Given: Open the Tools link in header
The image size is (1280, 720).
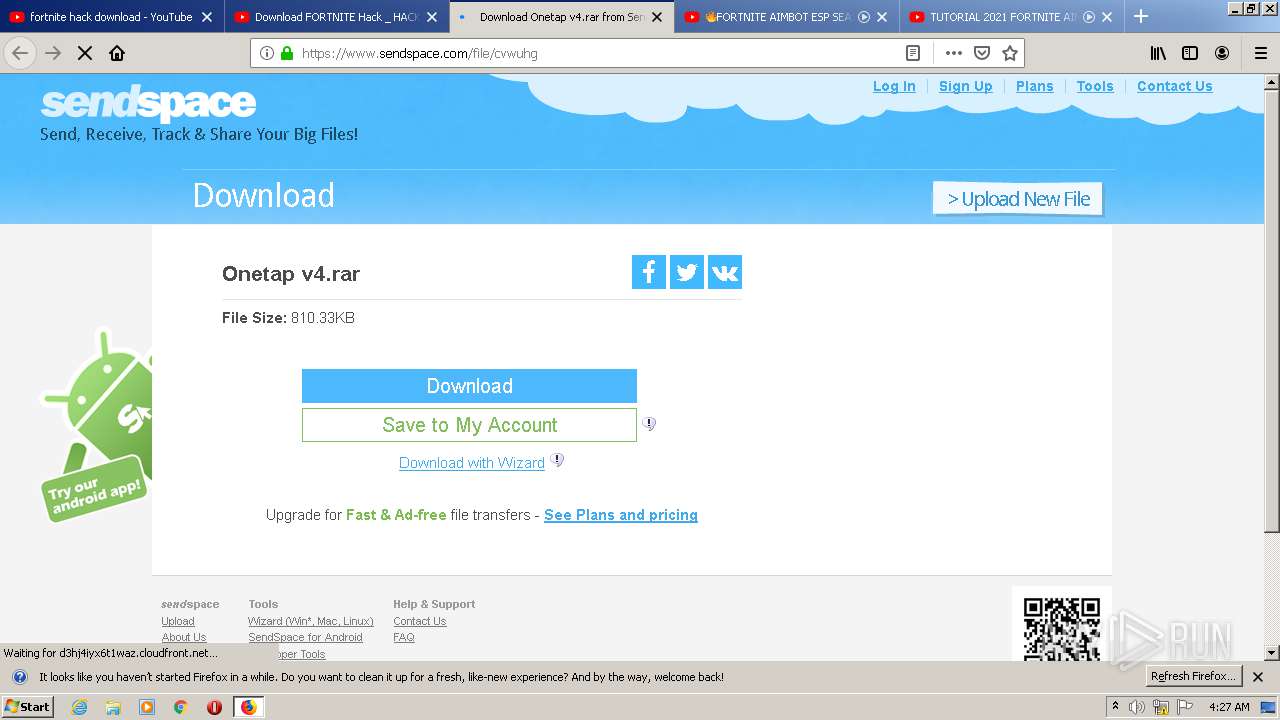Looking at the screenshot, I should click(x=1095, y=86).
